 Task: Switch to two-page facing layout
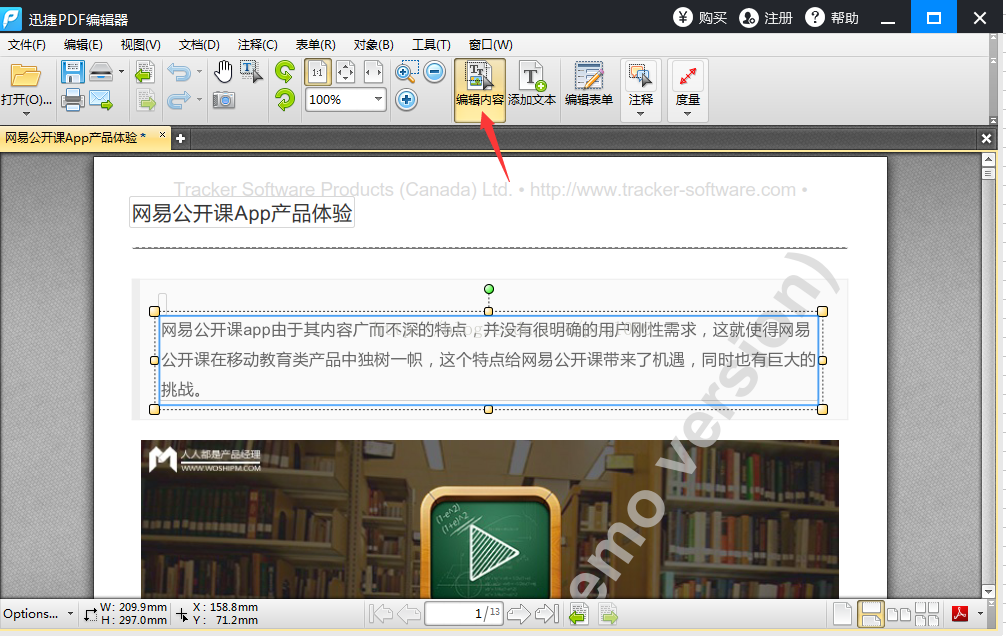pos(899,614)
